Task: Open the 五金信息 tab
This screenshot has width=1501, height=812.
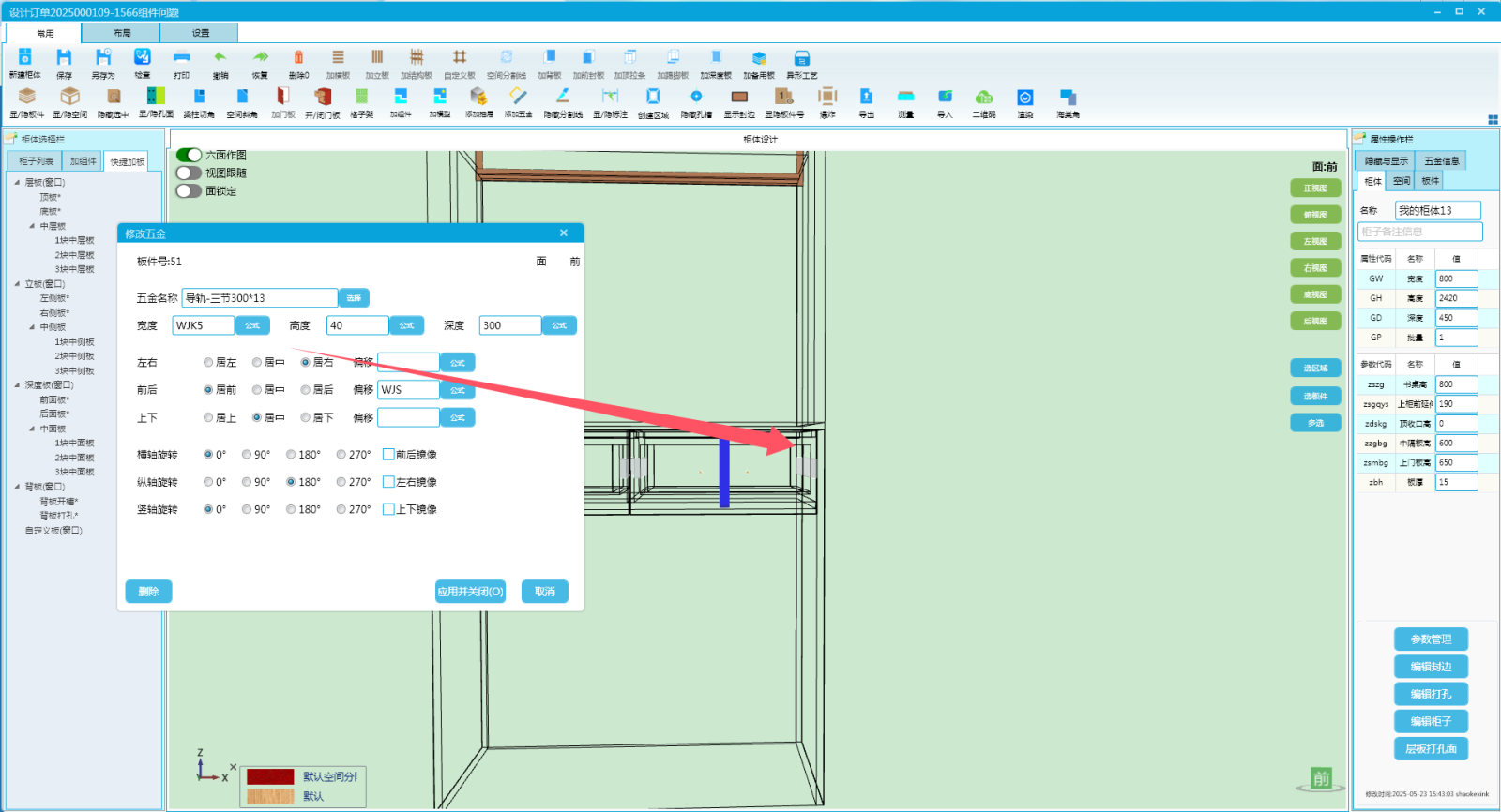Action: point(1442,161)
